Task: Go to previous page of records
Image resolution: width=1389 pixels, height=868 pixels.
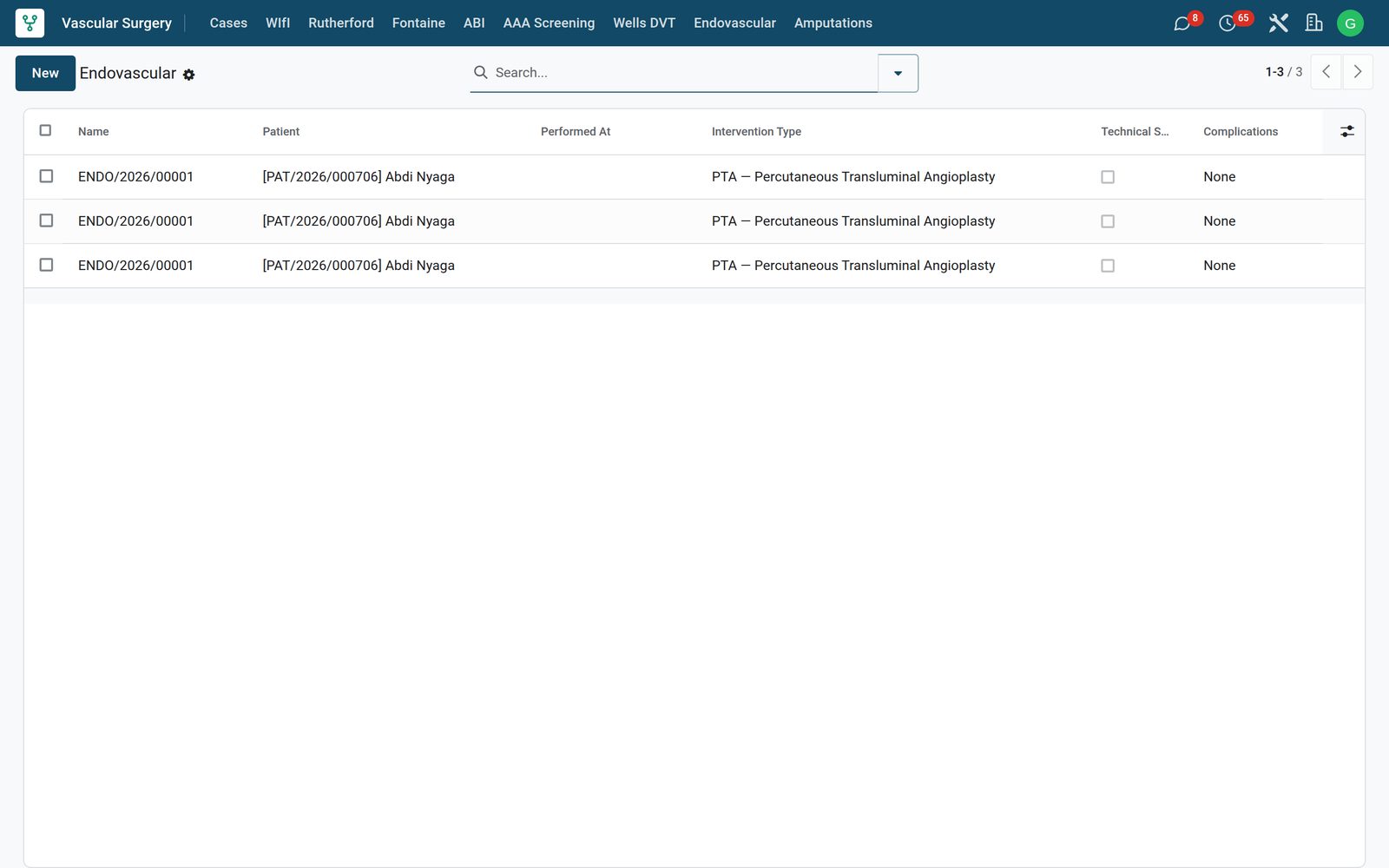Action: click(x=1326, y=72)
